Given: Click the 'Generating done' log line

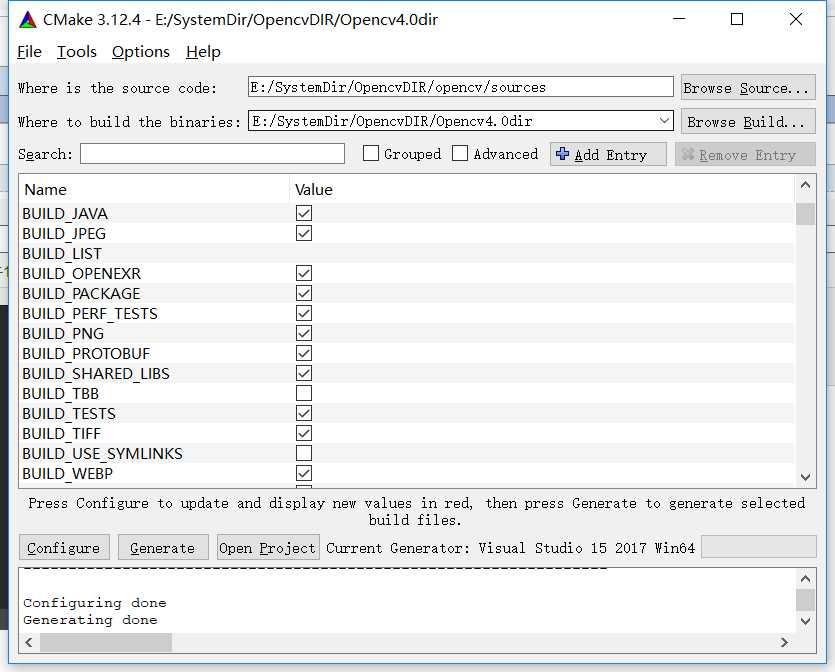Looking at the screenshot, I should (90, 620).
